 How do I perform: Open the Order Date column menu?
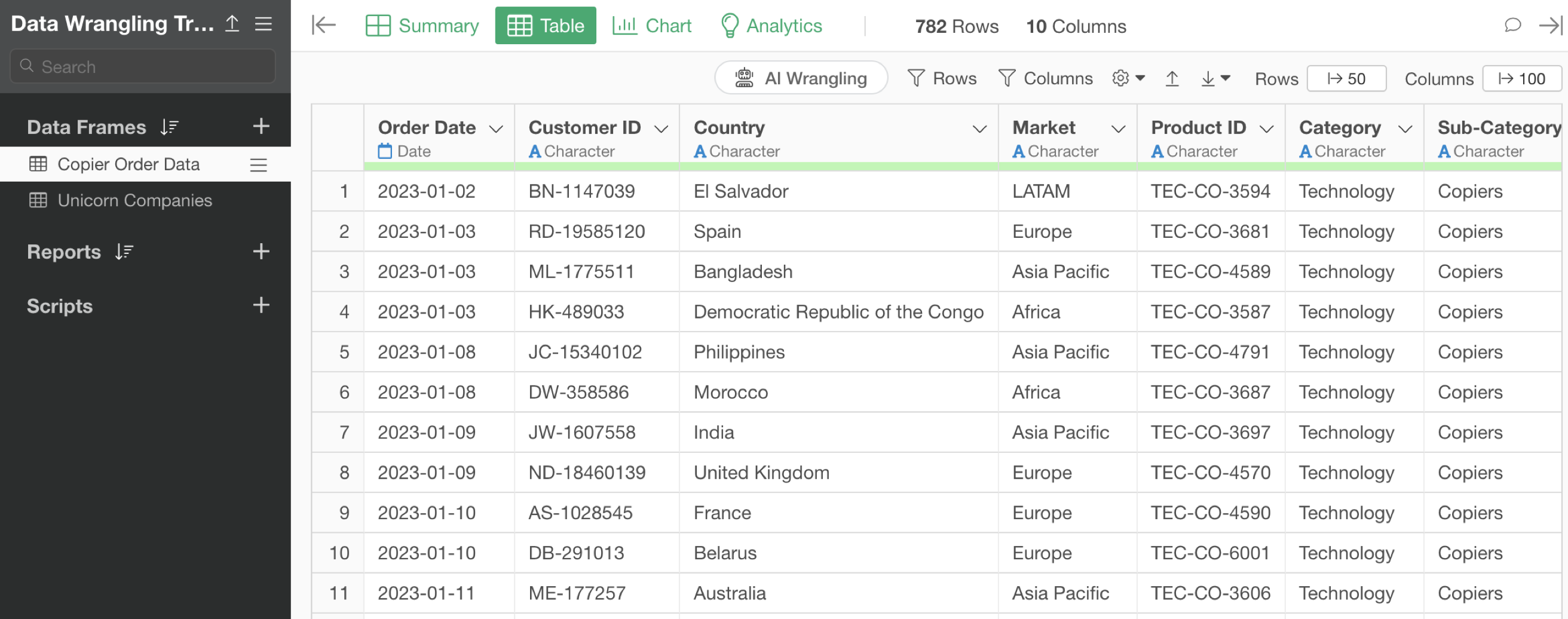(x=496, y=128)
